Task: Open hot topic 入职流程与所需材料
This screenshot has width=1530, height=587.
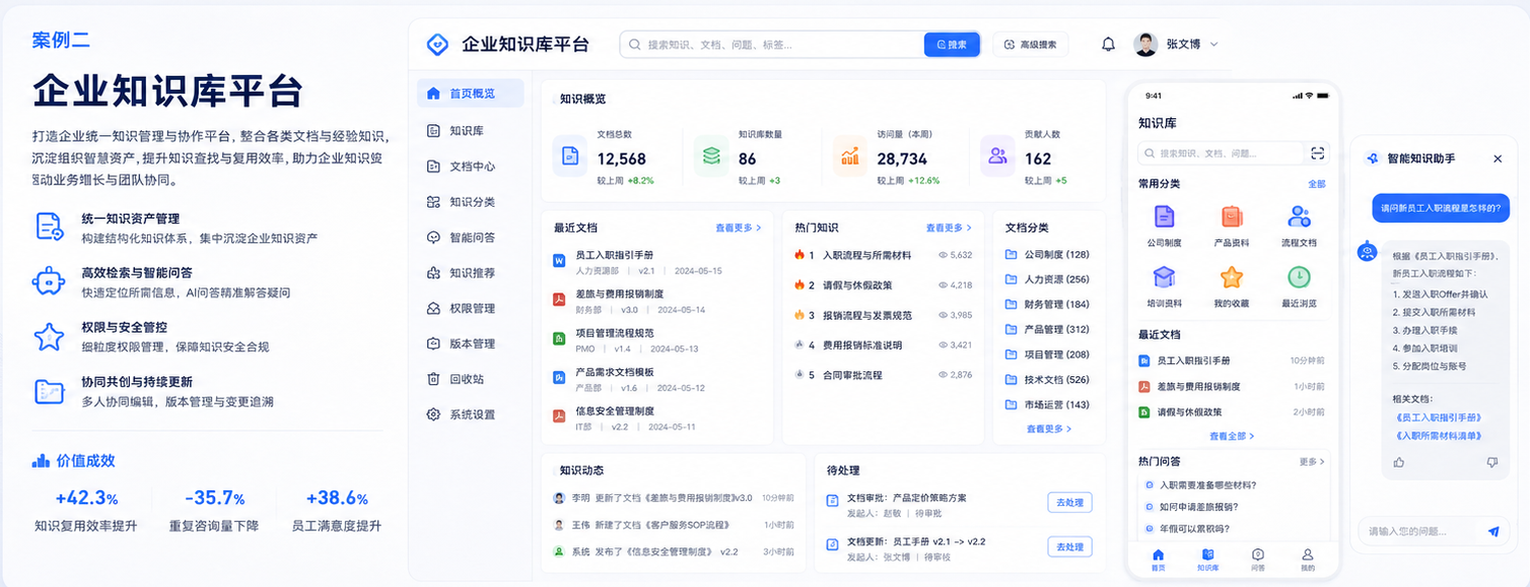Action: [866, 255]
